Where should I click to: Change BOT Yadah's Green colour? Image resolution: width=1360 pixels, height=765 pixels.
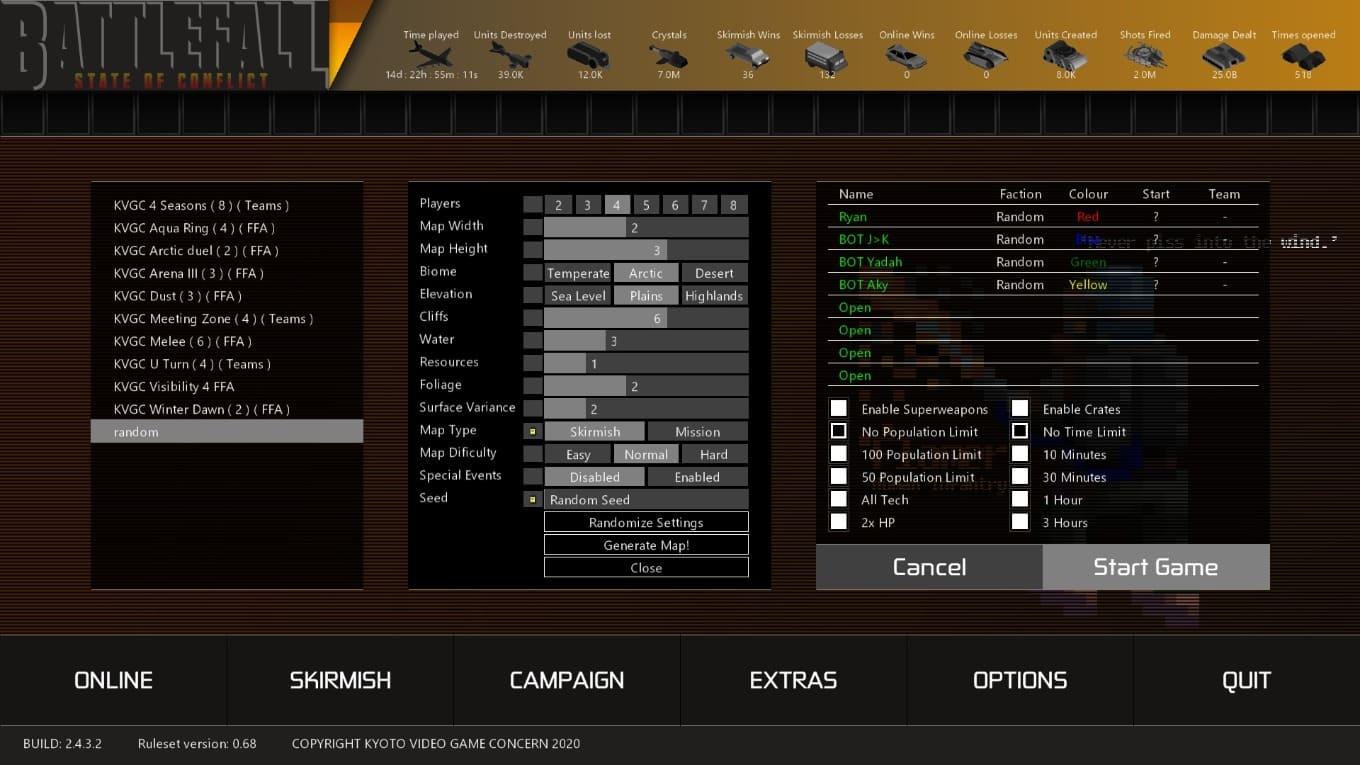(x=1088, y=262)
